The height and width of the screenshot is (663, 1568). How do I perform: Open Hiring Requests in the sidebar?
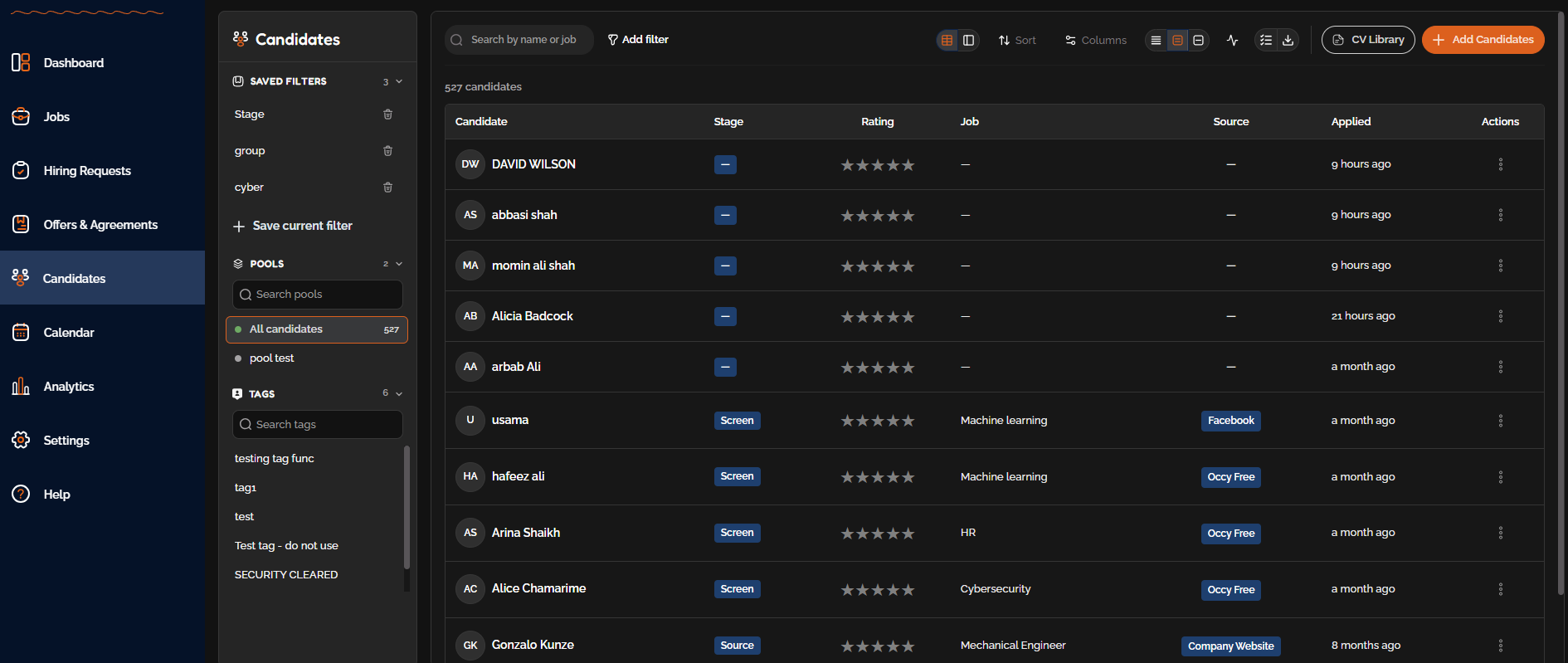[x=102, y=171]
